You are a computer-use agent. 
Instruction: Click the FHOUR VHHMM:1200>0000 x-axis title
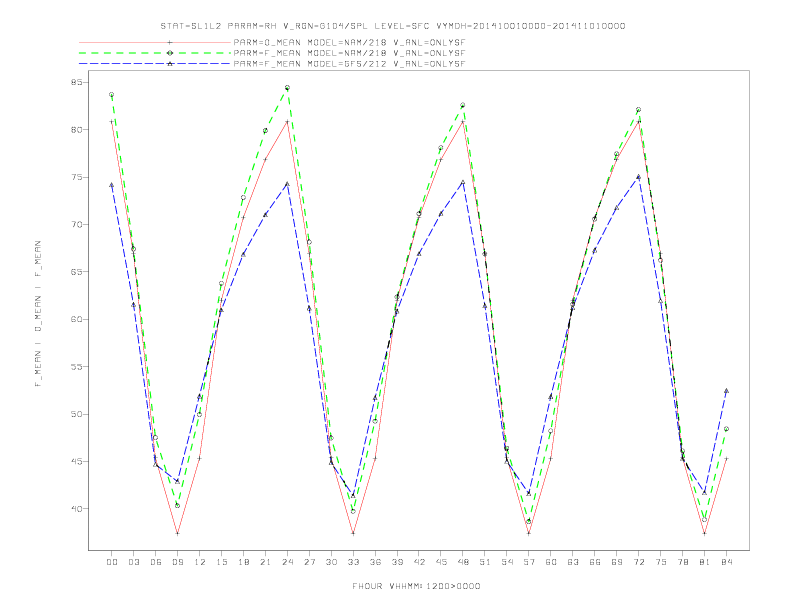click(x=416, y=586)
